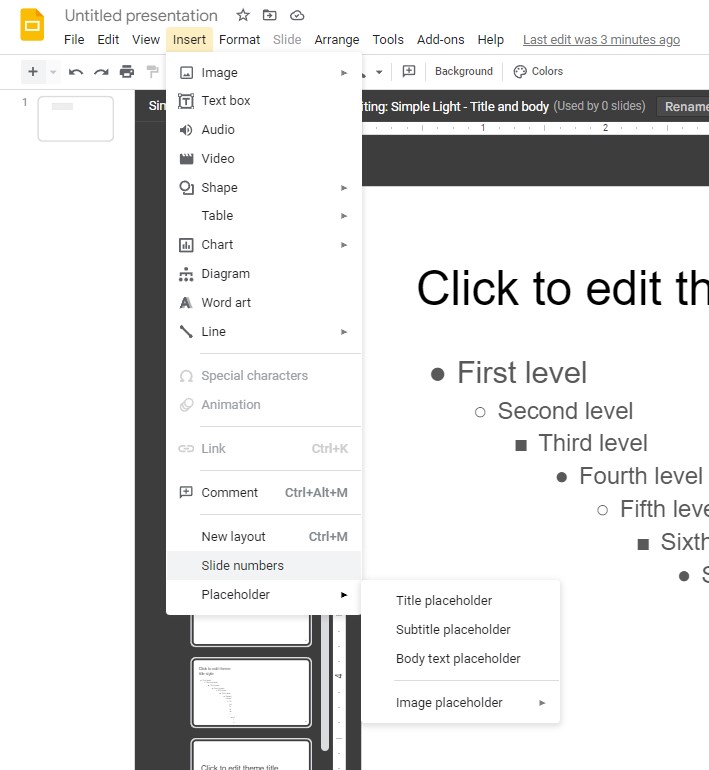Choose Word art from Insert menu
Image resolution: width=709 pixels, height=770 pixels.
pos(264,303)
